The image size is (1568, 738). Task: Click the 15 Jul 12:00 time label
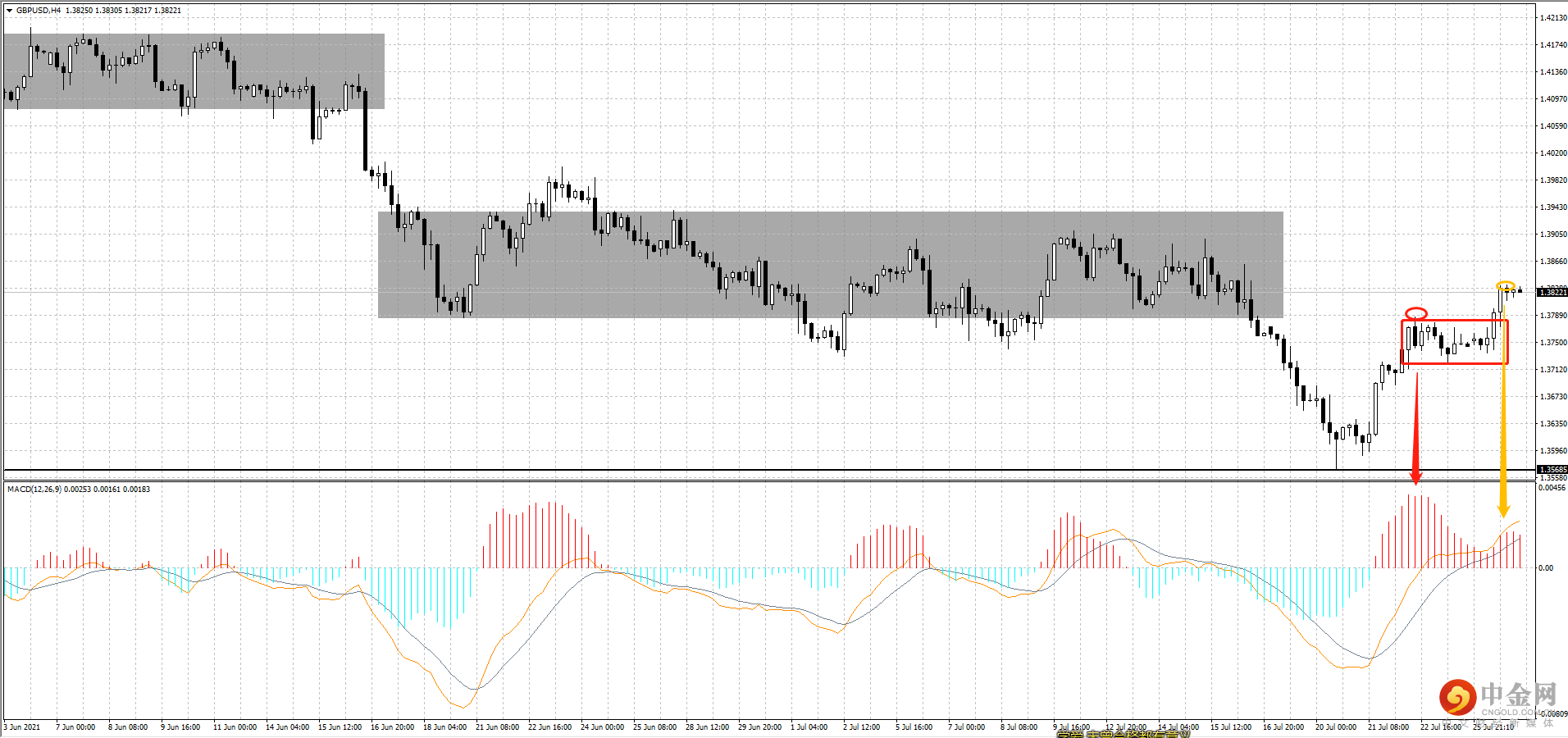point(1231,727)
